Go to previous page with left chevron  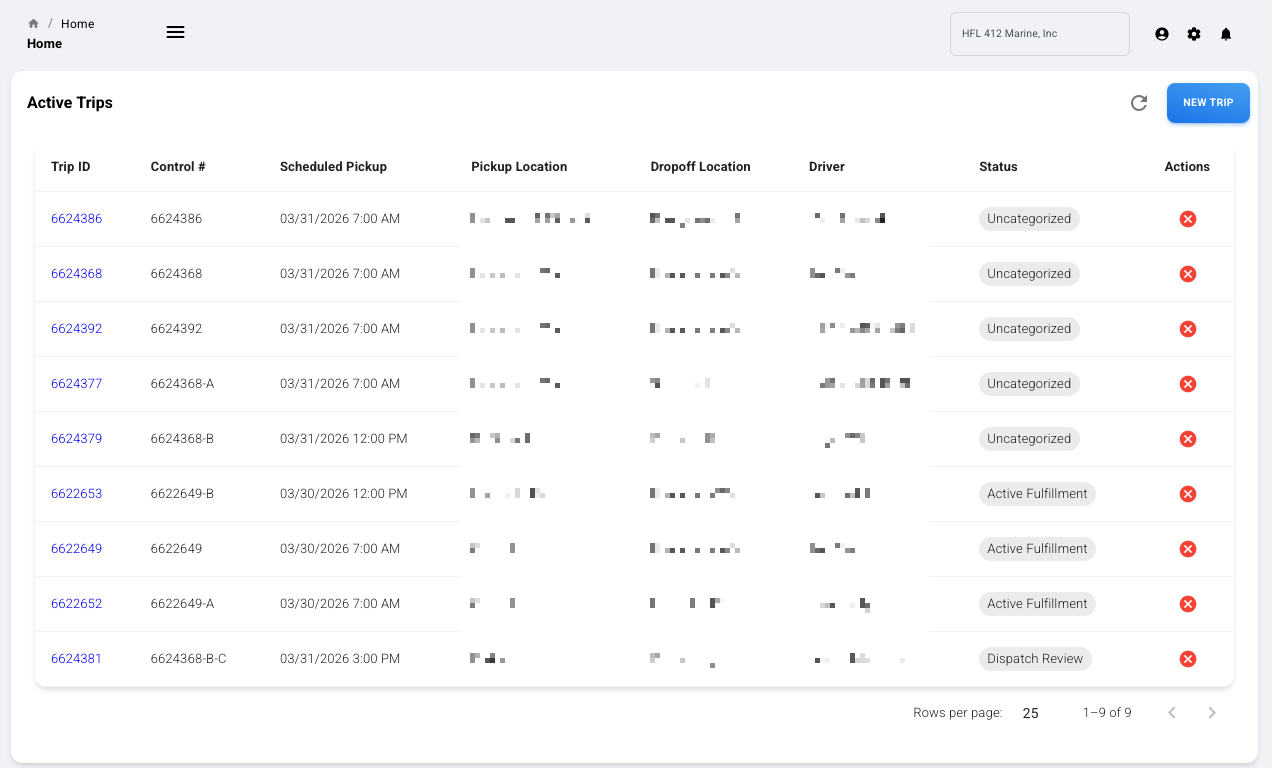click(x=1172, y=712)
